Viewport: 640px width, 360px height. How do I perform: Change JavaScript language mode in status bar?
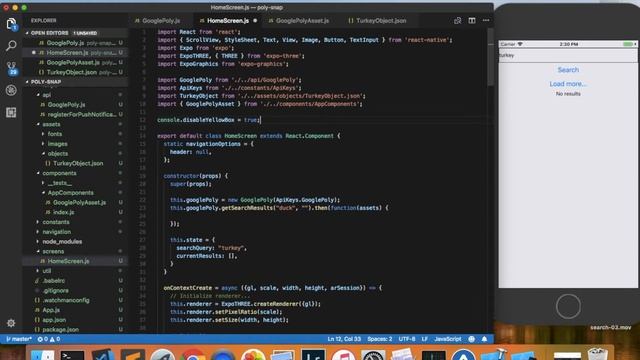click(x=448, y=339)
